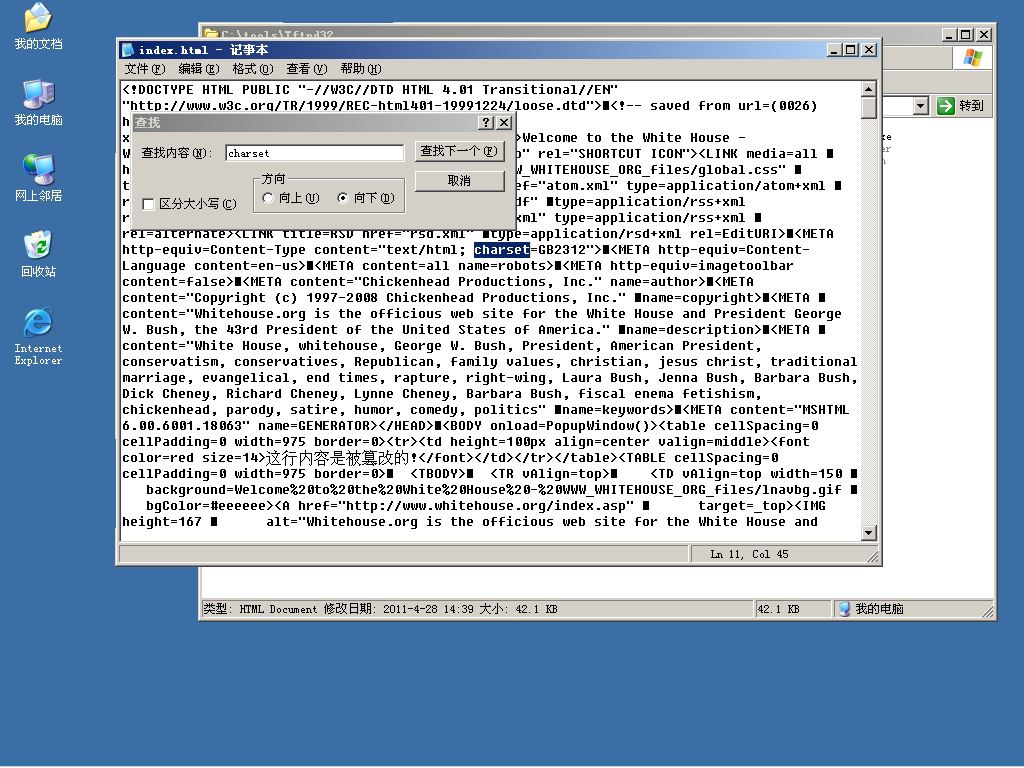Click the Windows flag logo in Explorer

pyautogui.click(x=972, y=58)
